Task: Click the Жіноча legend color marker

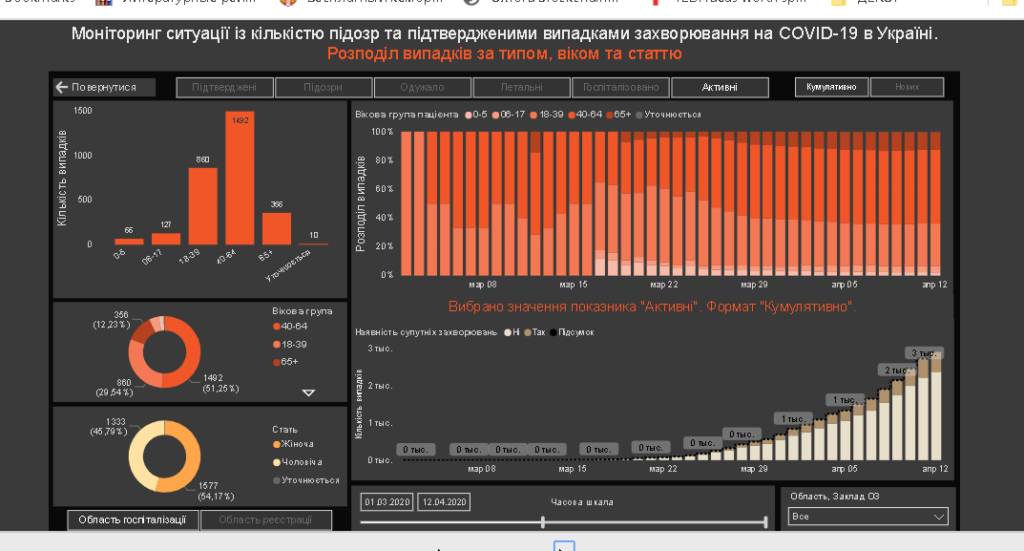Action: click(277, 444)
